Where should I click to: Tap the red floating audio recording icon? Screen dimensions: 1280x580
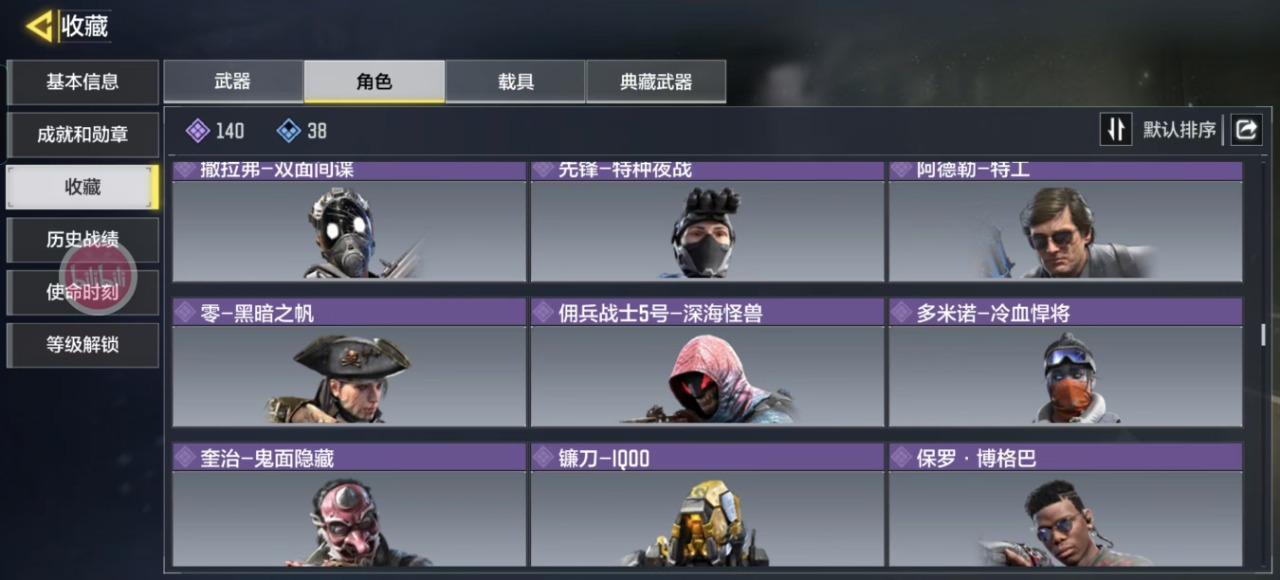pyautogui.click(x=98, y=275)
